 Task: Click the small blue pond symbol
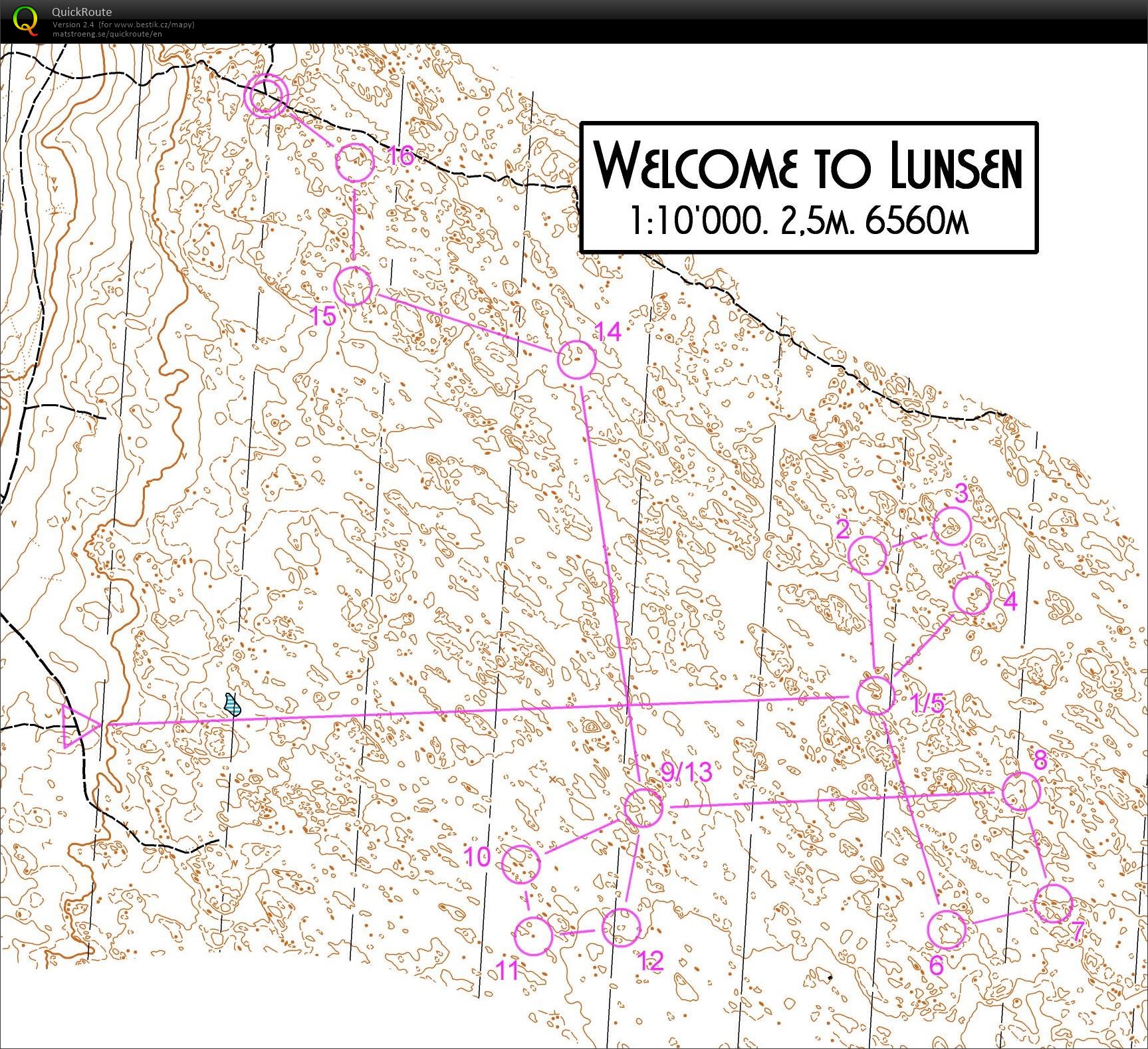[232, 704]
